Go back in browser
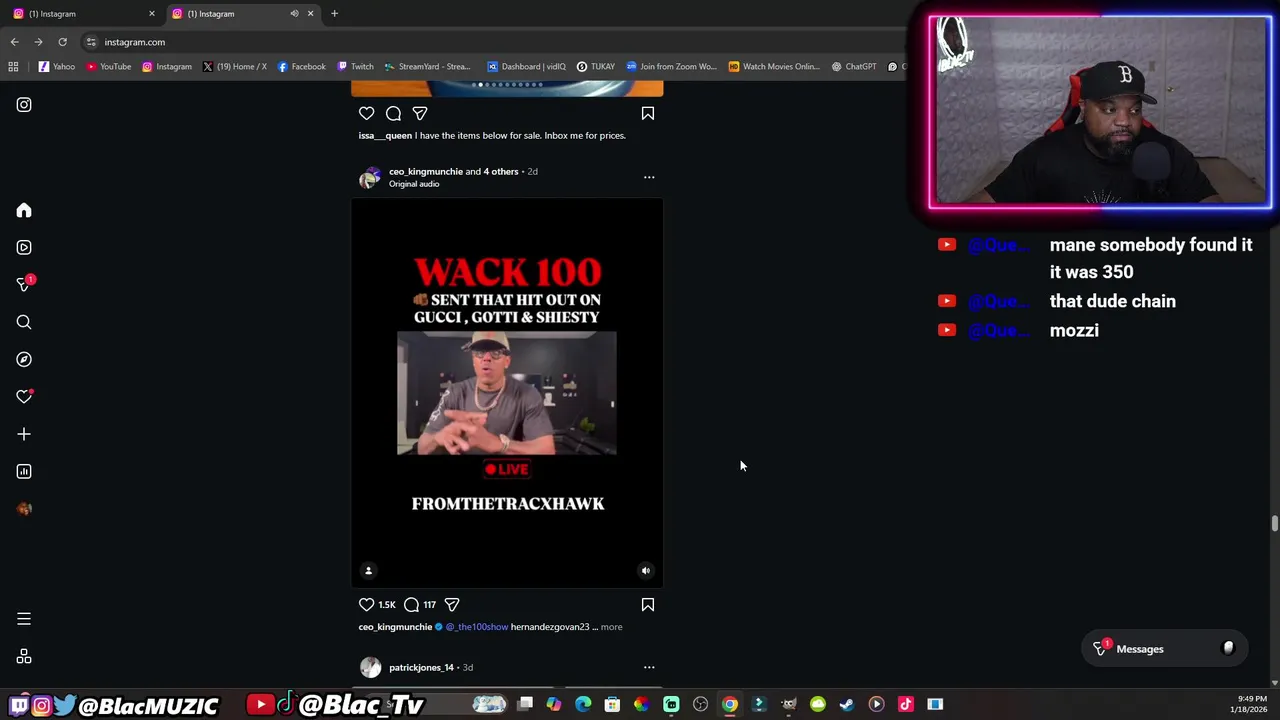 [x=14, y=42]
